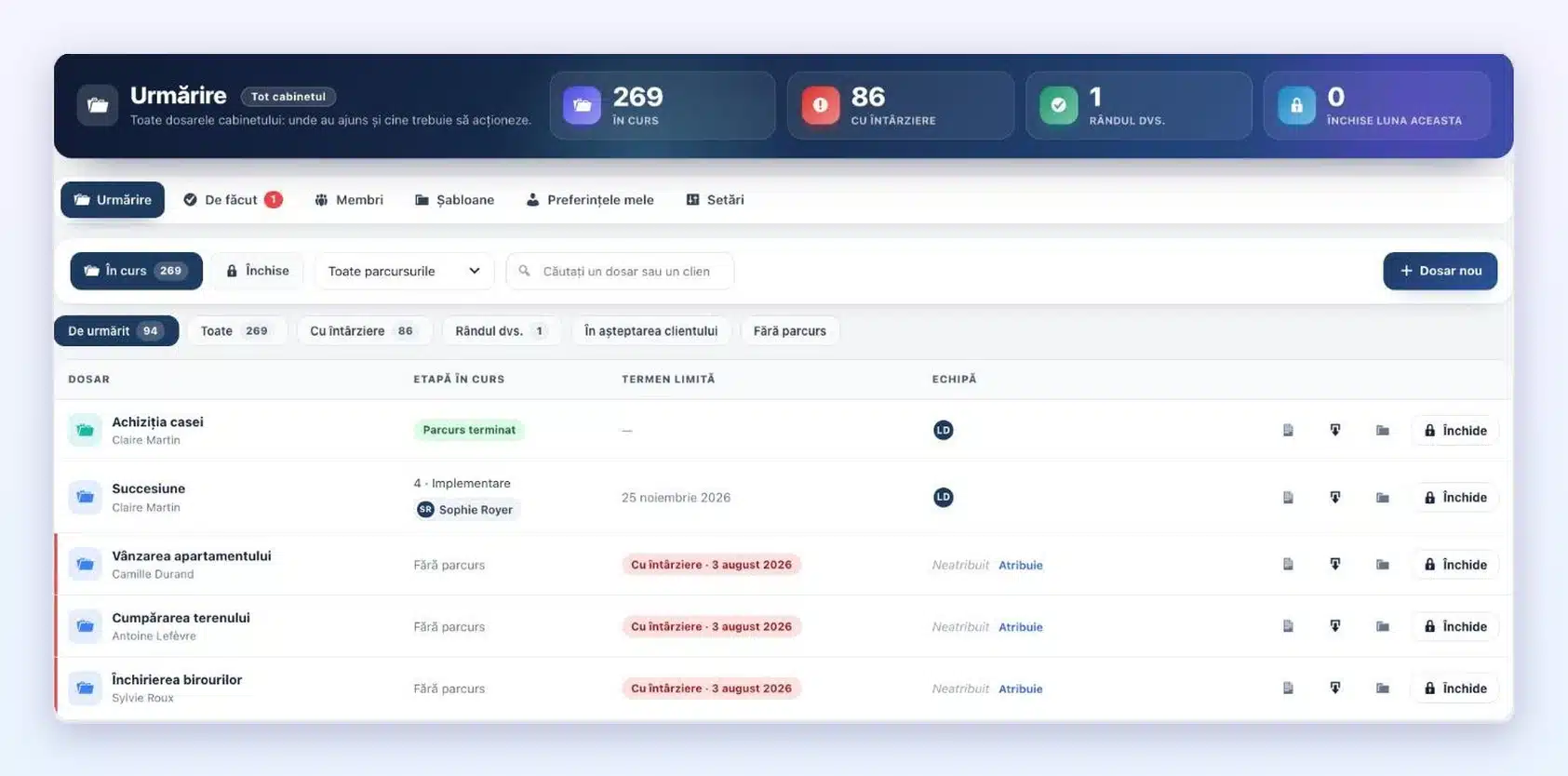Click Atribuie link for Vânzarea apartamentului
The height and width of the screenshot is (776, 1568).
pyautogui.click(x=1020, y=565)
